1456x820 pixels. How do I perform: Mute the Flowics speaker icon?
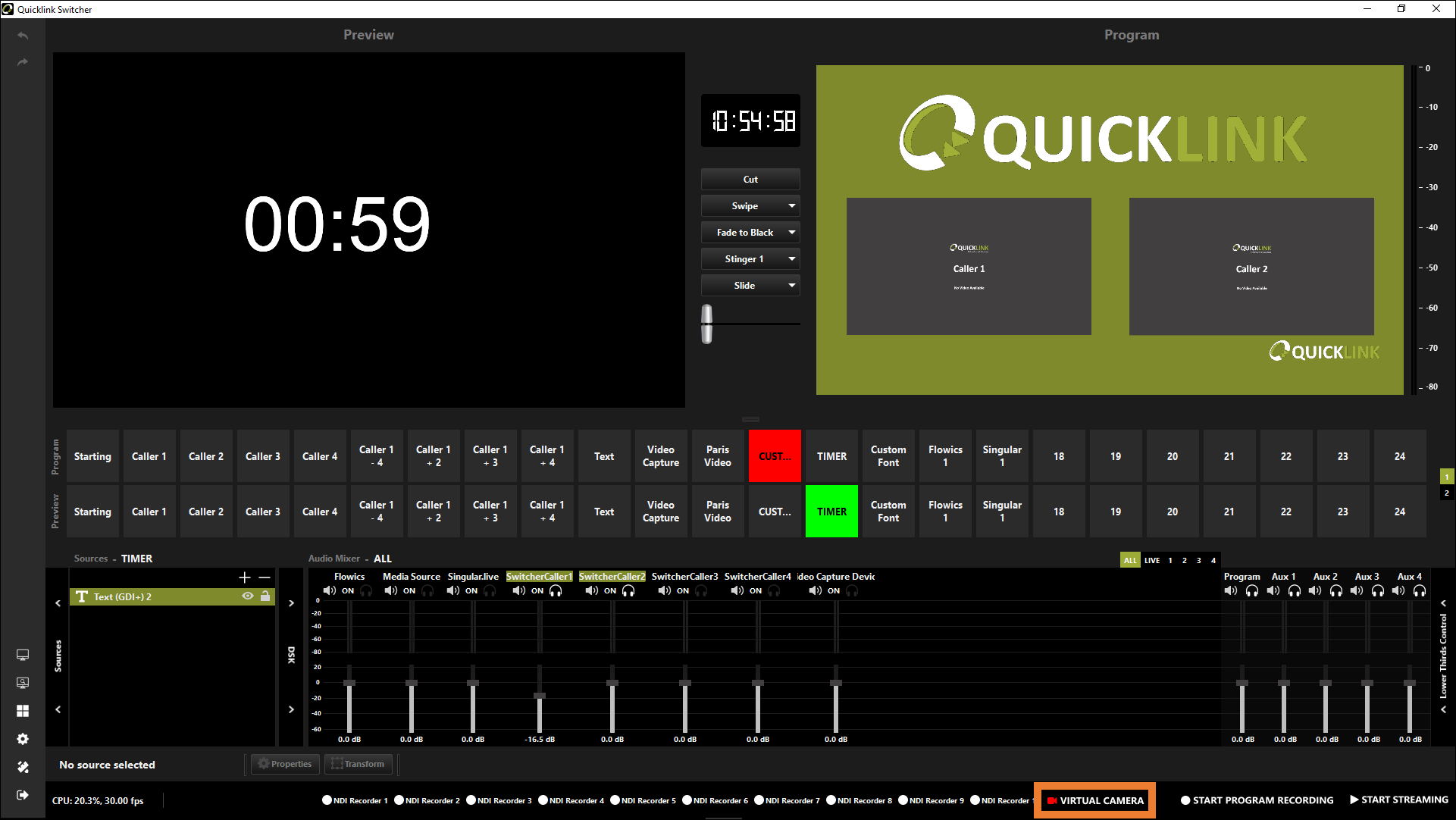click(x=330, y=590)
